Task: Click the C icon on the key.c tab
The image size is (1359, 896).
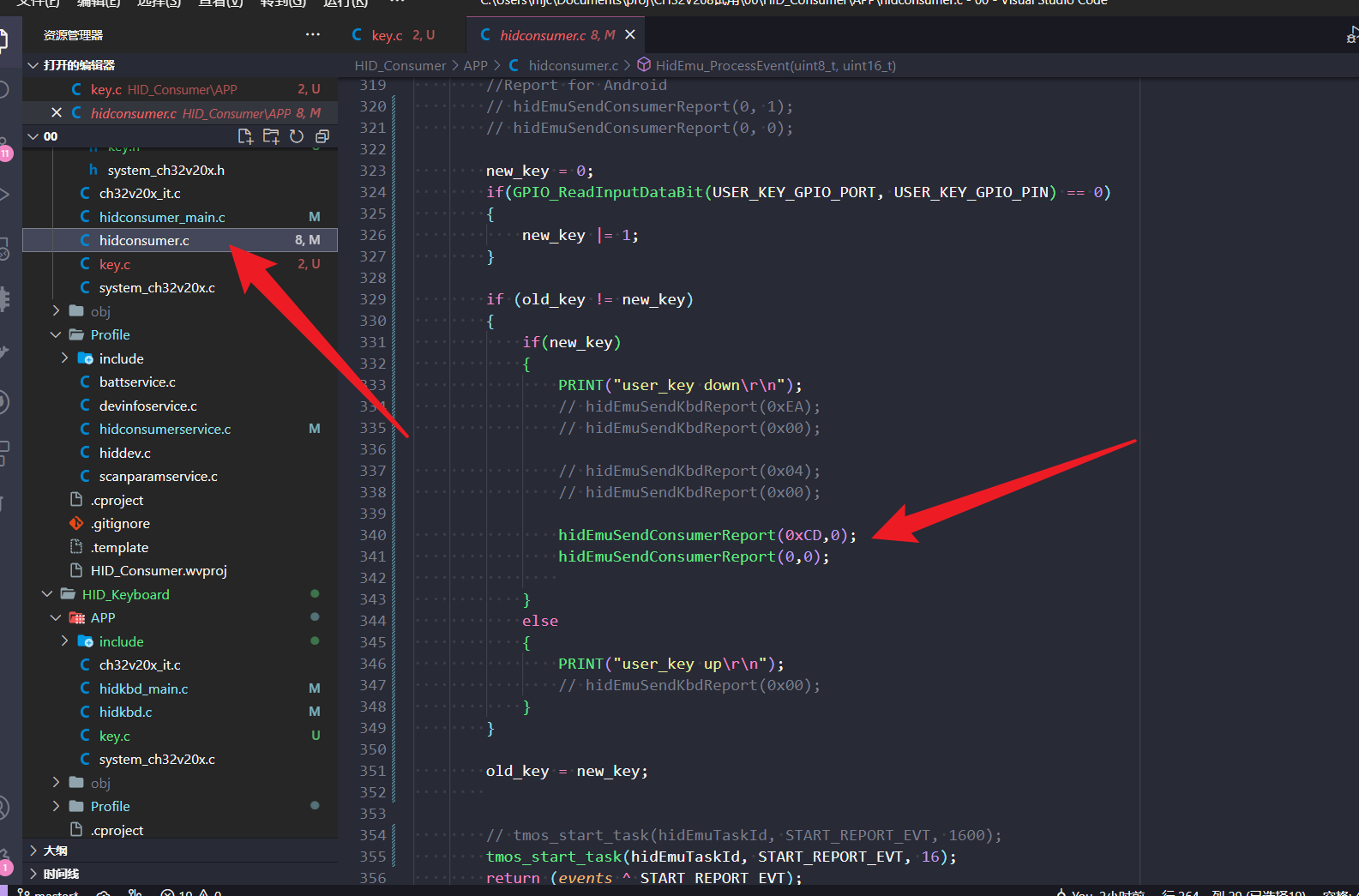Action: point(357,35)
